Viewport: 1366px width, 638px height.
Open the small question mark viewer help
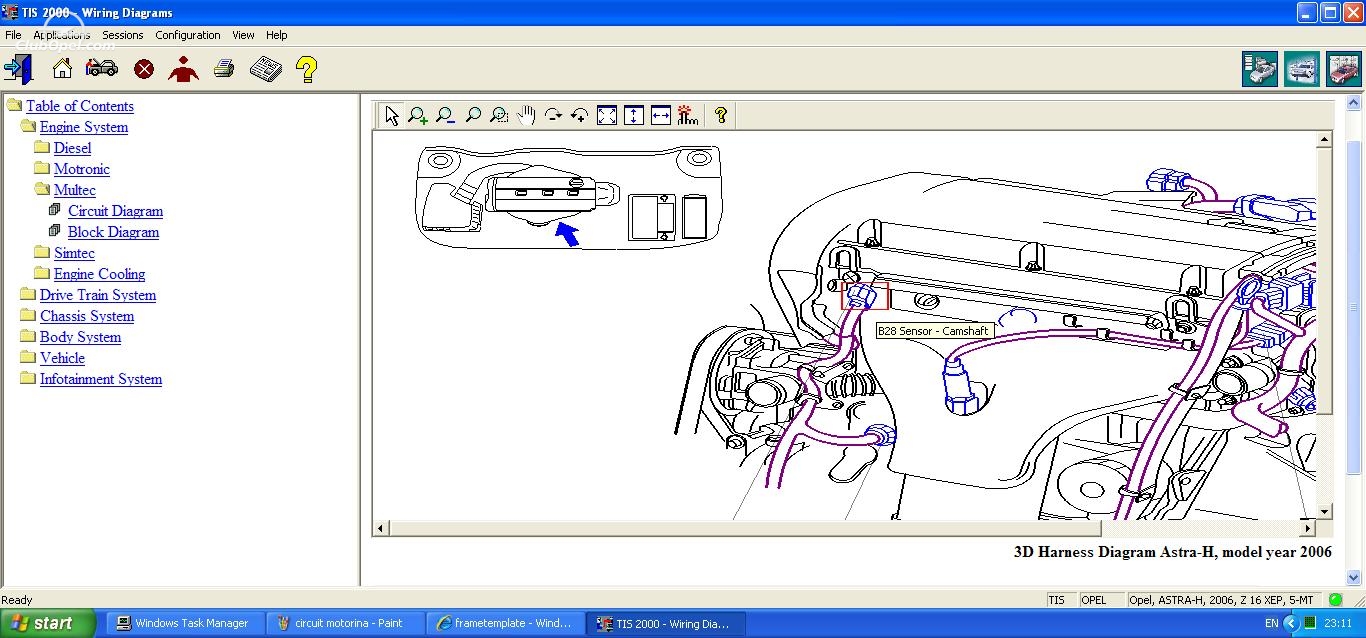[720, 115]
